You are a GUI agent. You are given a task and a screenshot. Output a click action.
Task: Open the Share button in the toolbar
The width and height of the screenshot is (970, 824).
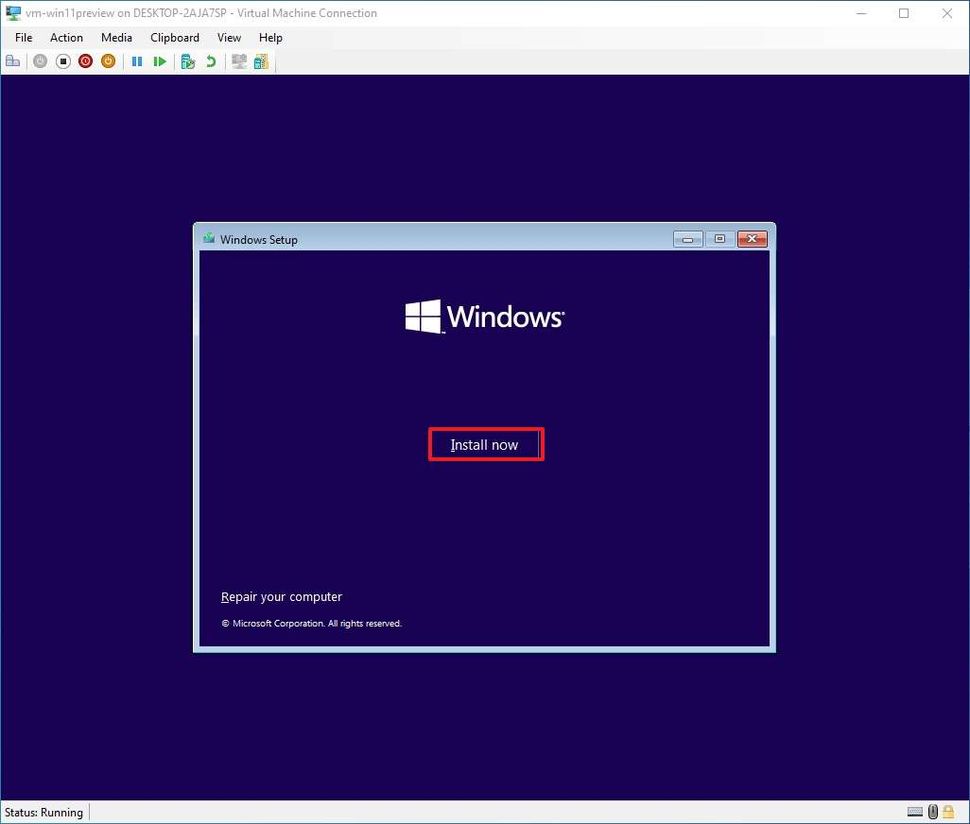click(x=261, y=61)
